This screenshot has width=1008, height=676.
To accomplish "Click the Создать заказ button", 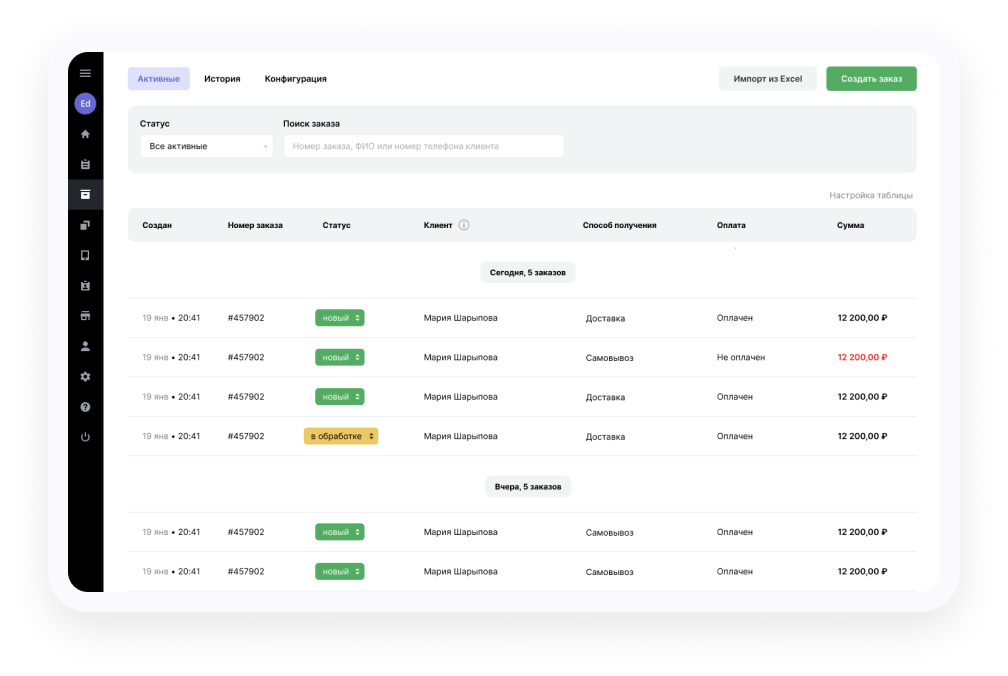I will (871, 78).
